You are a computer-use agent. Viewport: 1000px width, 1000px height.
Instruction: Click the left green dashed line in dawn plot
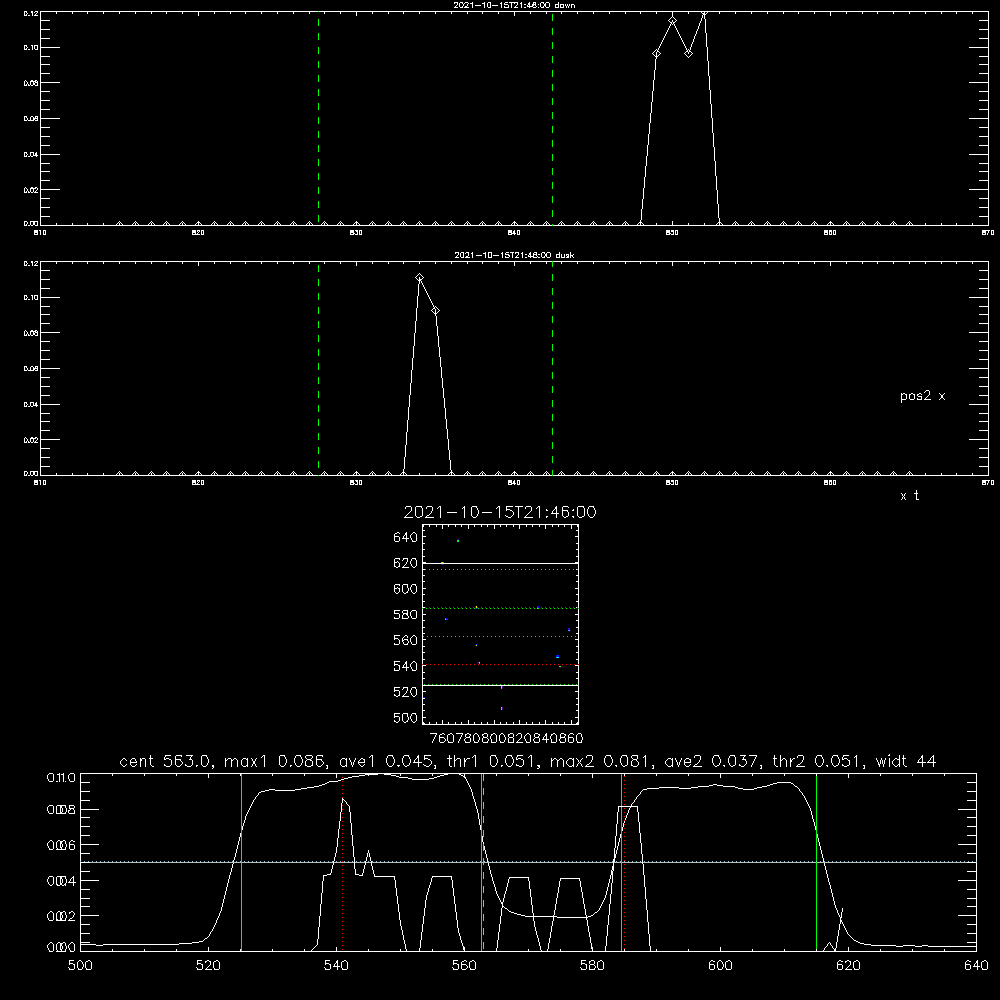pos(318,118)
